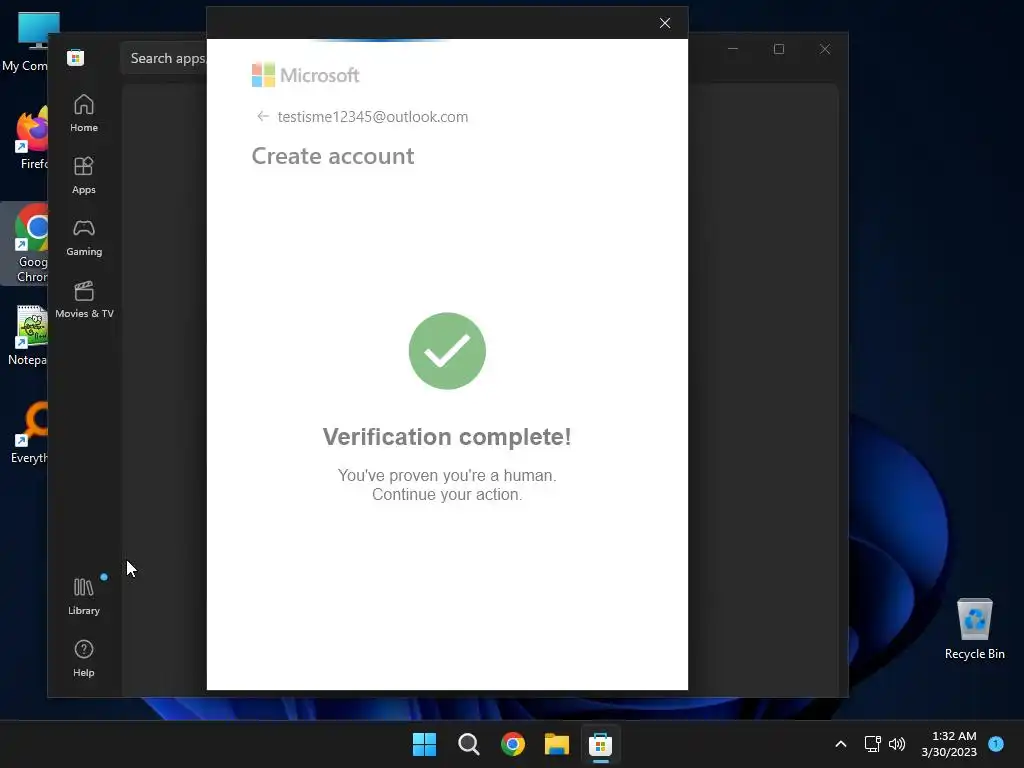Click the green verification checkmark
Screen dimensions: 1024x768
[447, 351]
